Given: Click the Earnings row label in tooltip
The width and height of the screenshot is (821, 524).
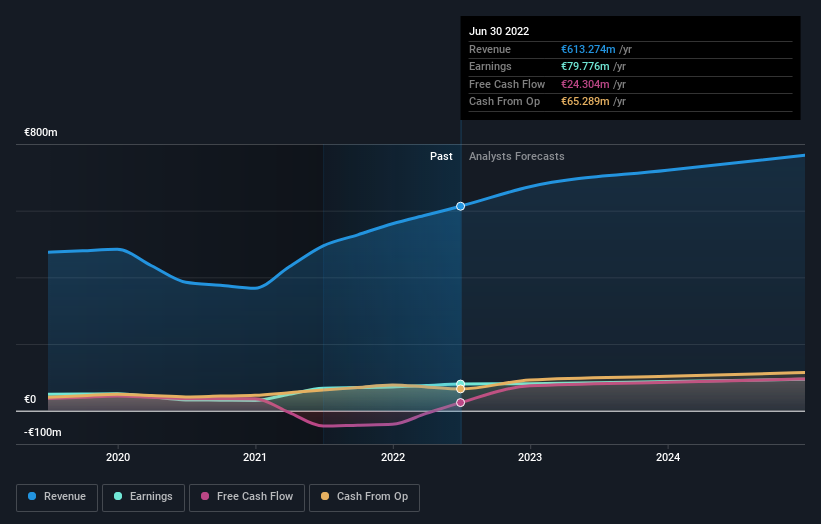Looking at the screenshot, I should [x=490, y=66].
